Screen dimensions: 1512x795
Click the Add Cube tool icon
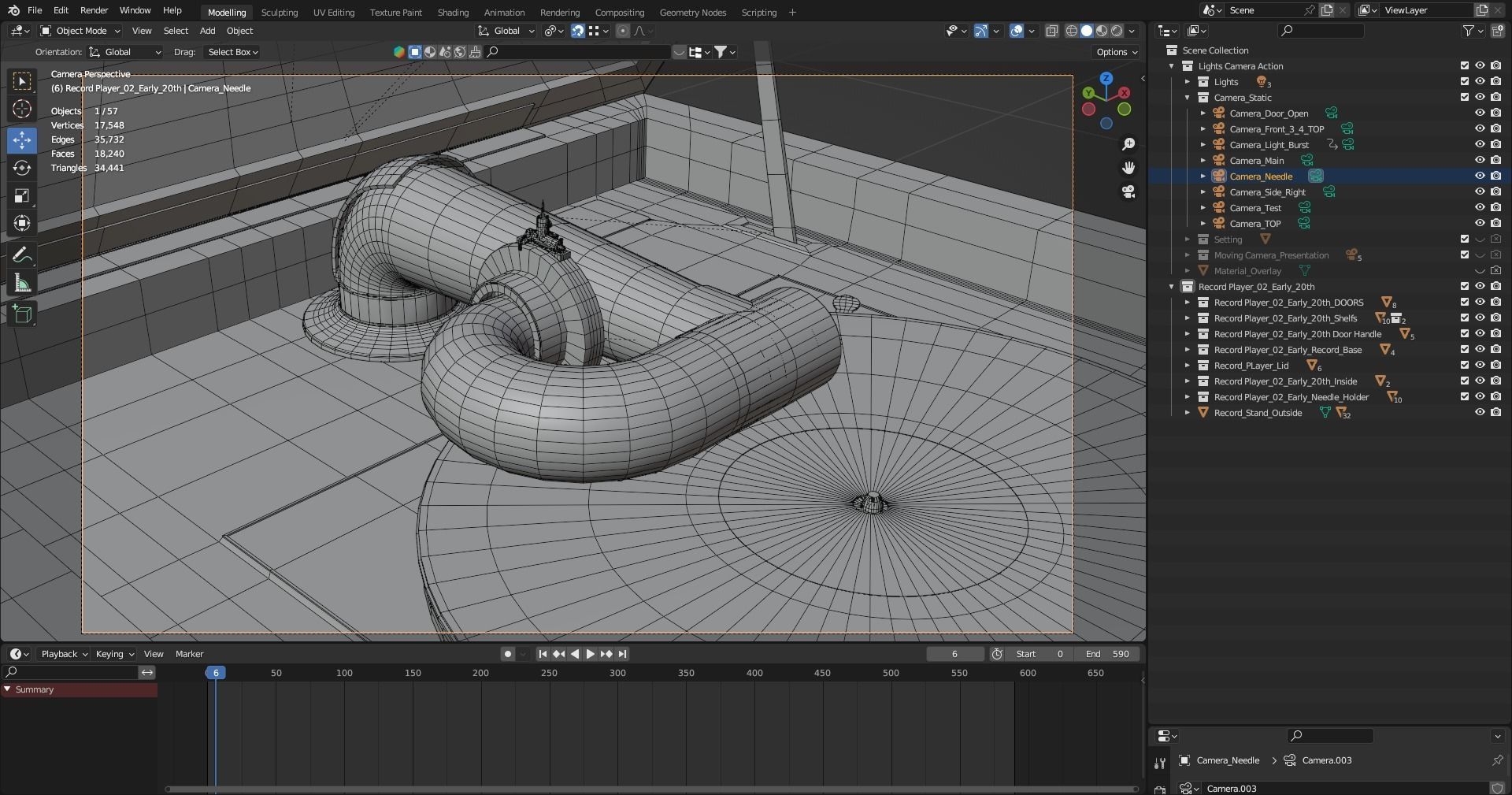point(22,314)
